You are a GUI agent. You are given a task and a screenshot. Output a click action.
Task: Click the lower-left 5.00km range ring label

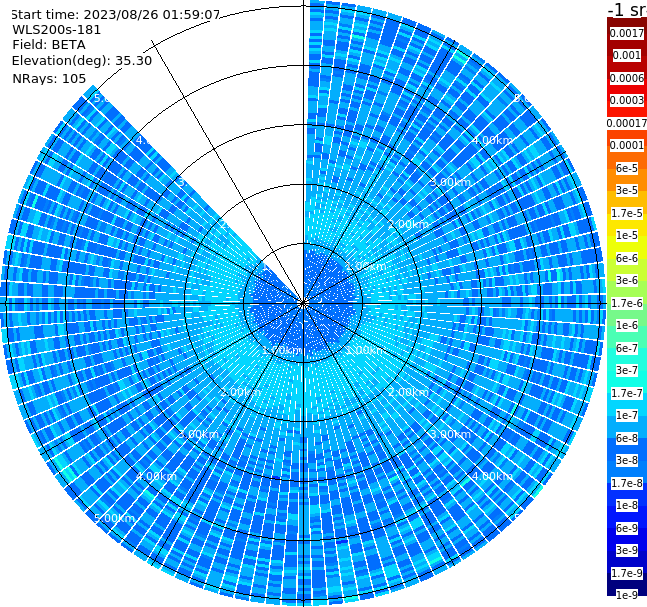pyautogui.click(x=114, y=518)
